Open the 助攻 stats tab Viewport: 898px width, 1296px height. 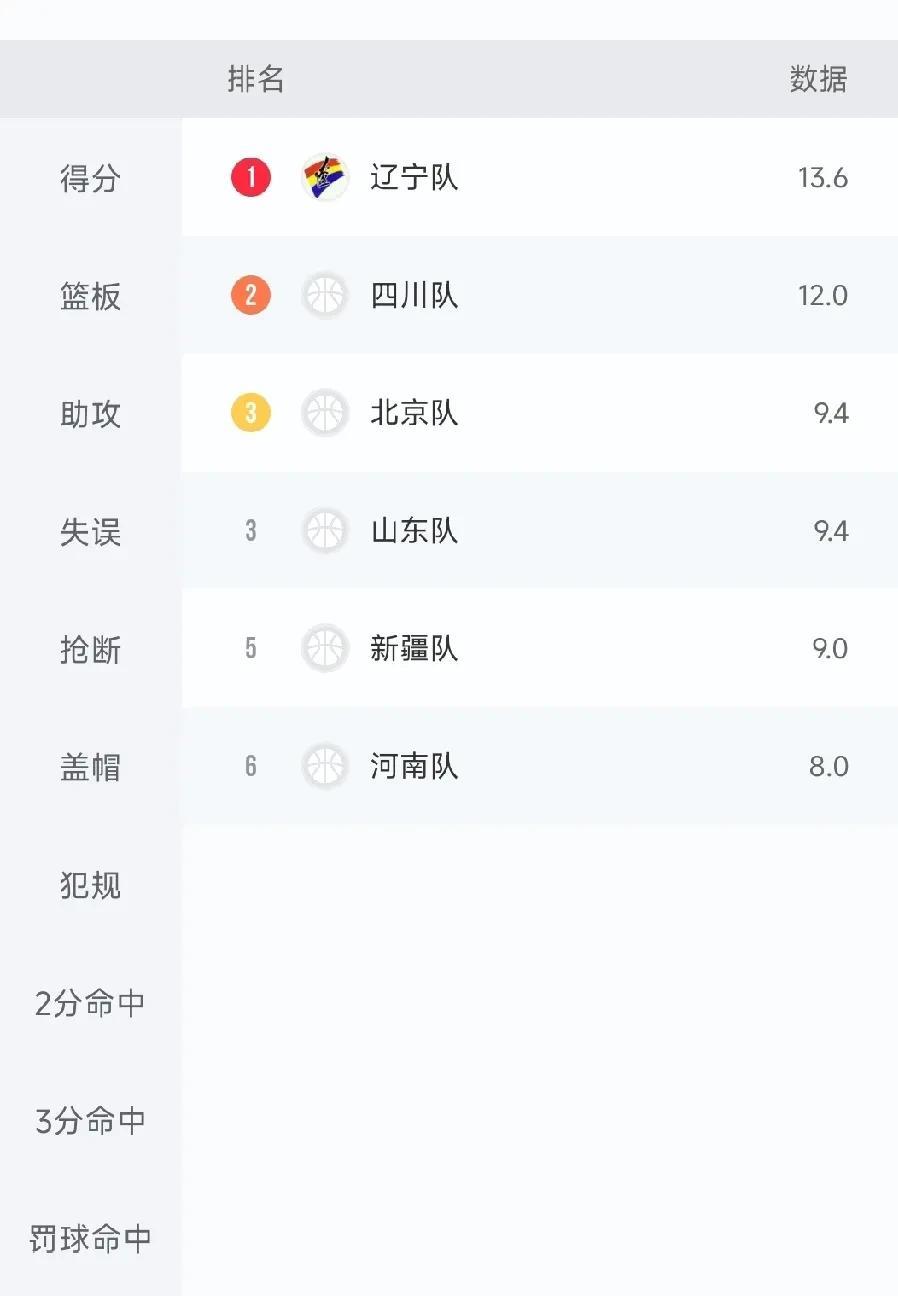(x=91, y=414)
